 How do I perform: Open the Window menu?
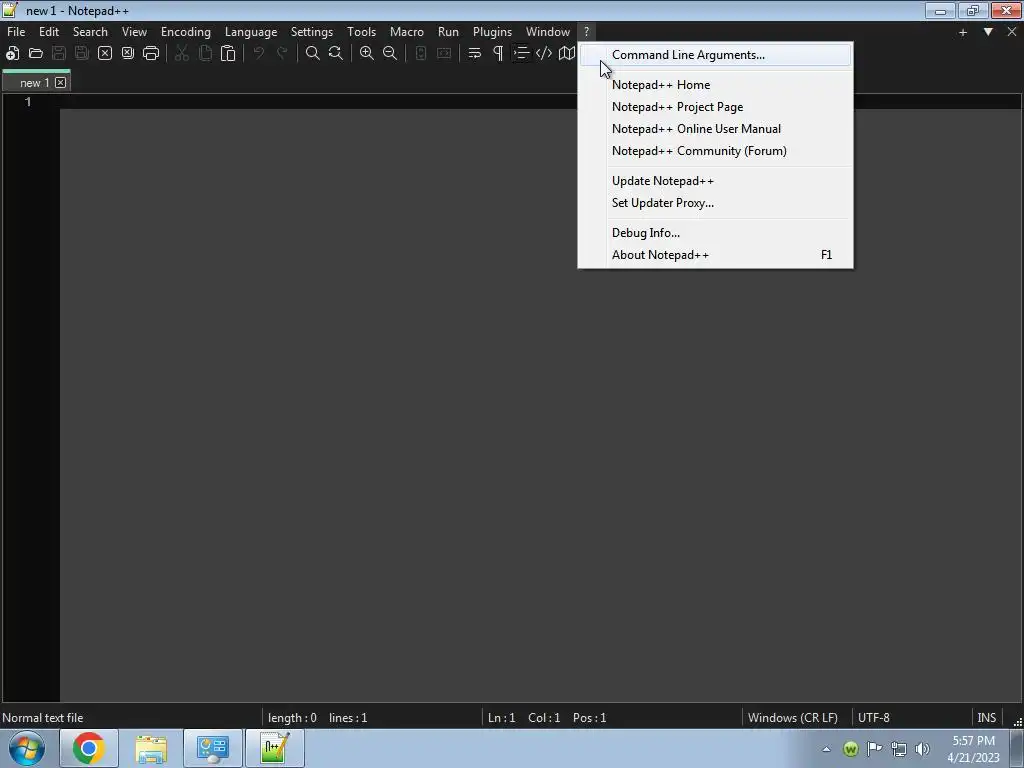(x=548, y=32)
